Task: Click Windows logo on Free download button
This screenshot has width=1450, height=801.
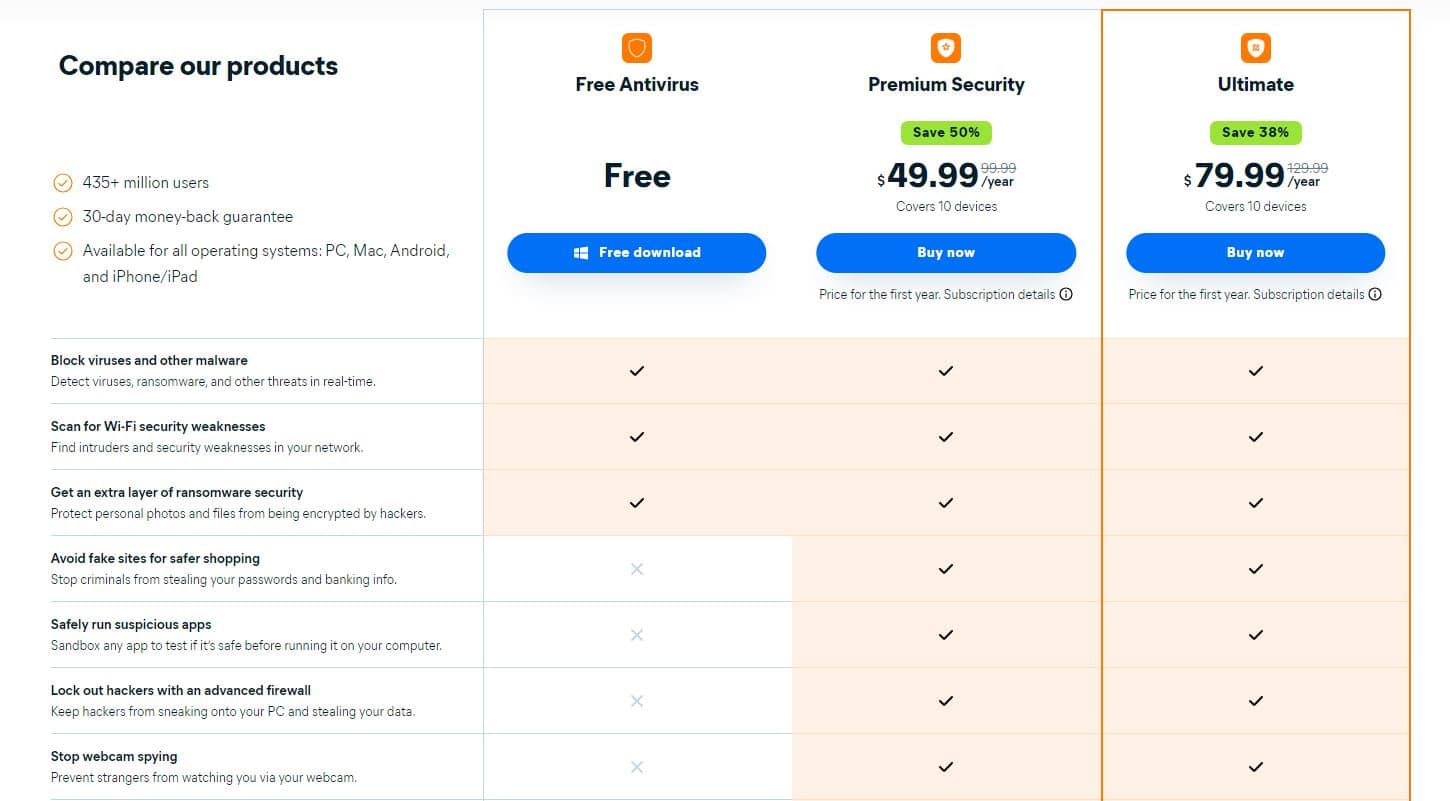Action: 581,253
